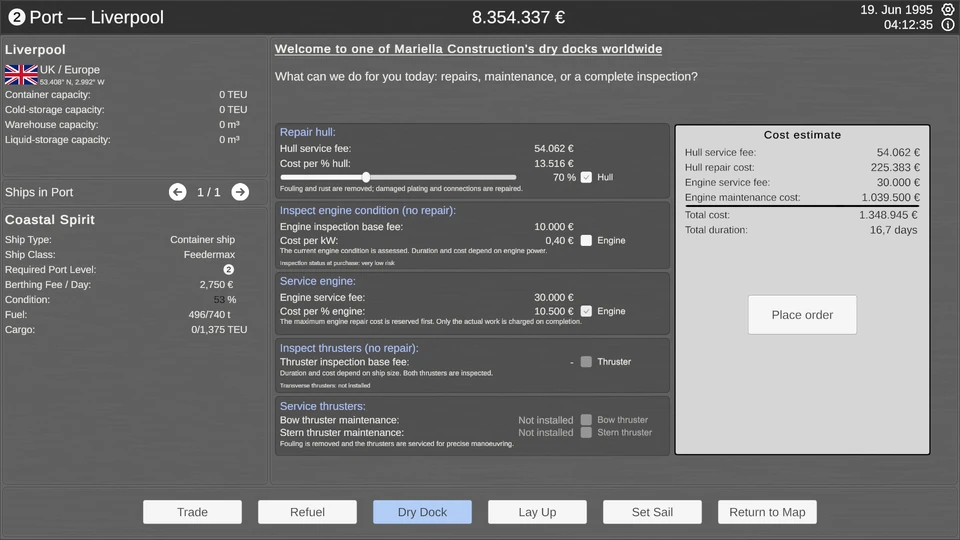Enable Thruster inspection checkbox

(586, 362)
